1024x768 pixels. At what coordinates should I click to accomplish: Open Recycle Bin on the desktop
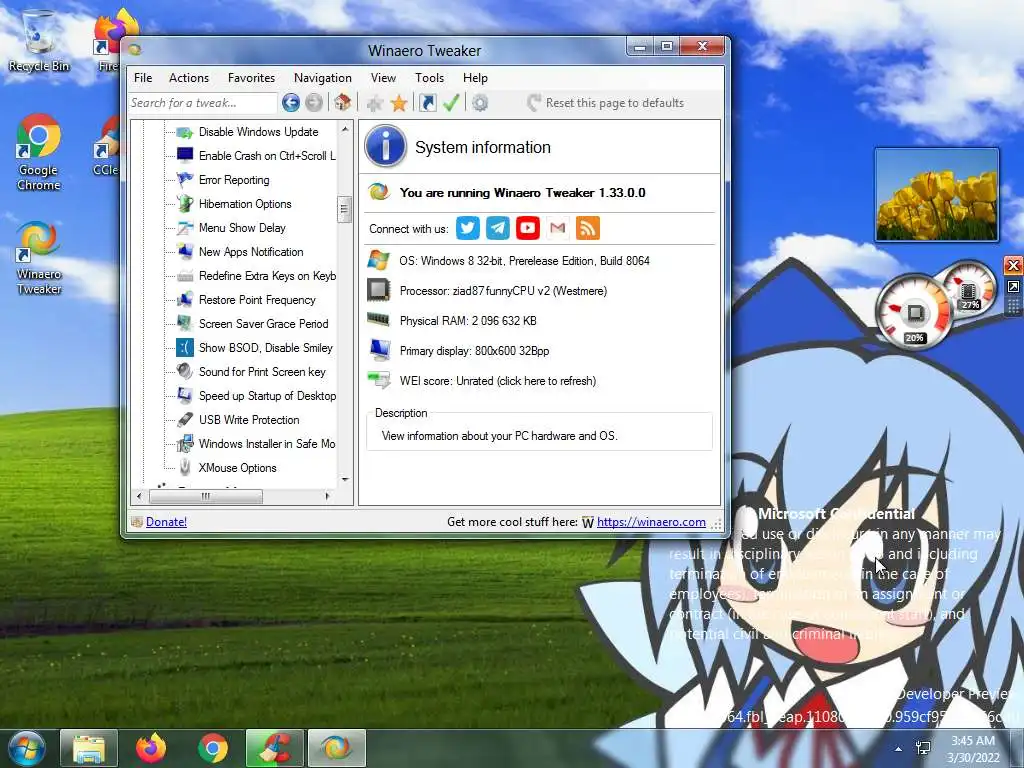pyautogui.click(x=39, y=40)
